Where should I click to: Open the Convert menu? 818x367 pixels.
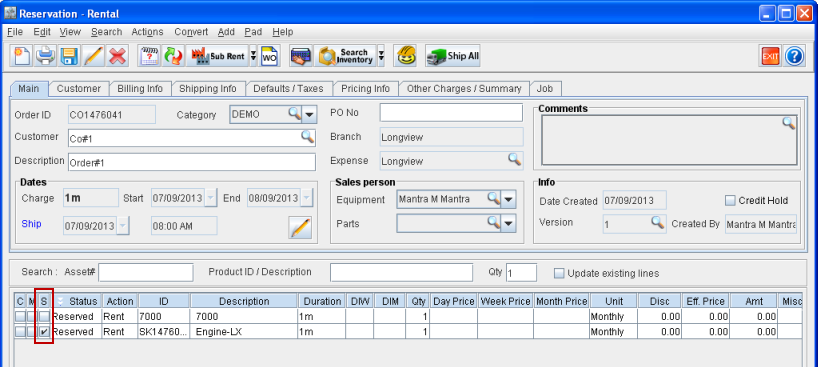click(191, 32)
